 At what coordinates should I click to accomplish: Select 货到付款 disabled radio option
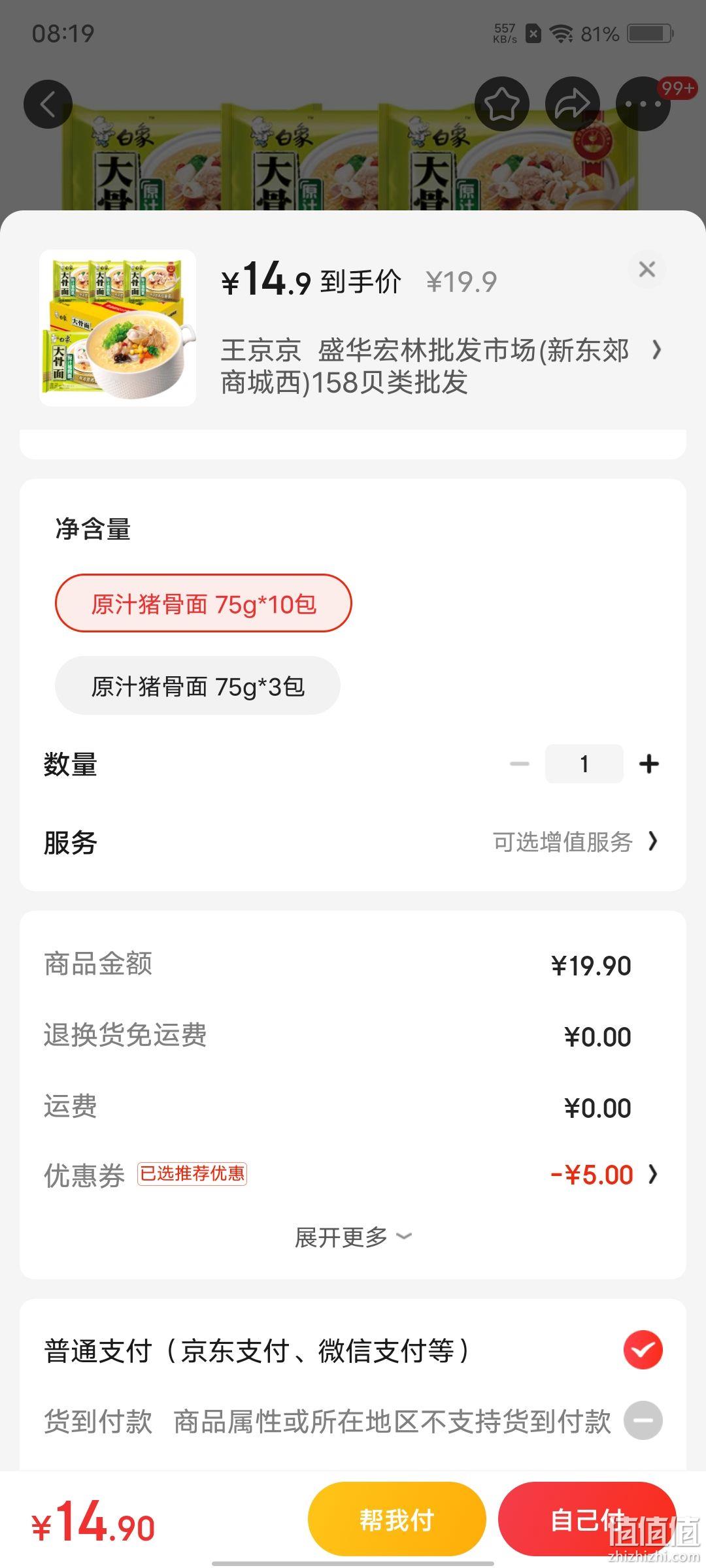pyautogui.click(x=643, y=1420)
